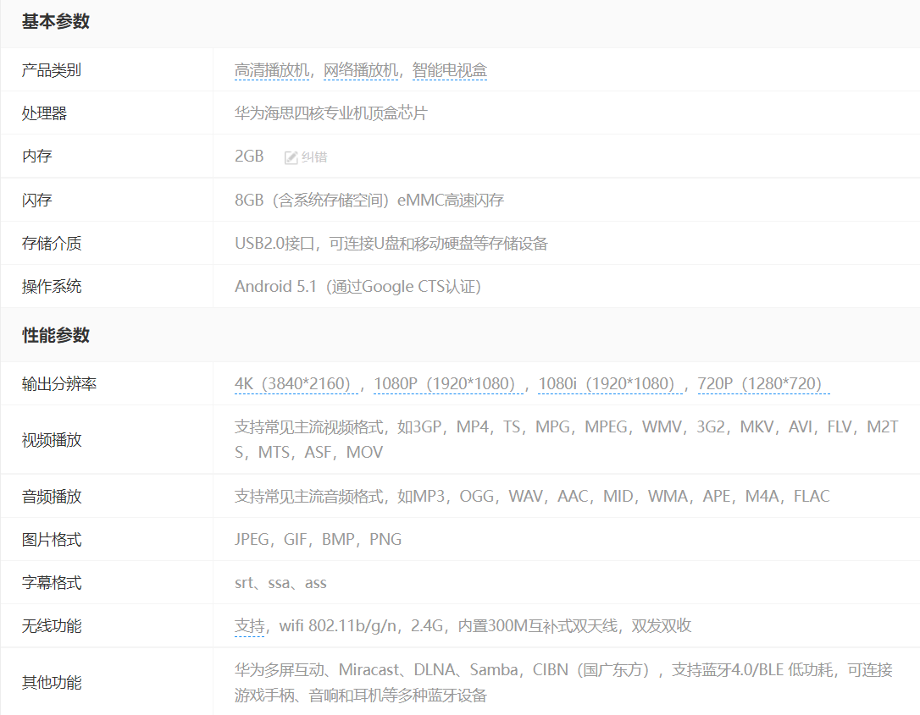The height and width of the screenshot is (715, 920).
Task: Click the 音频播放 row label
Action: [x=52, y=496]
